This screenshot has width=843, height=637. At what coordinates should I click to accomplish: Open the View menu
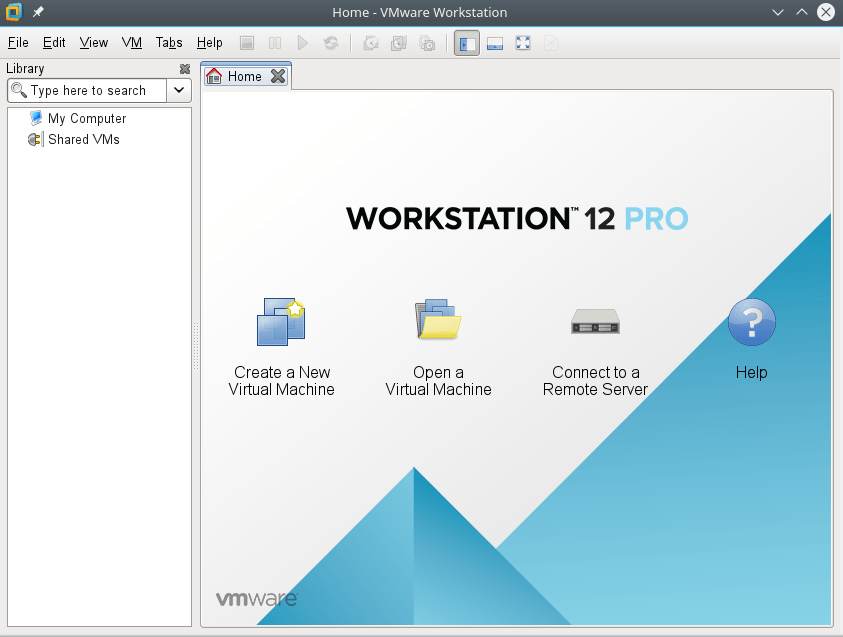point(94,42)
